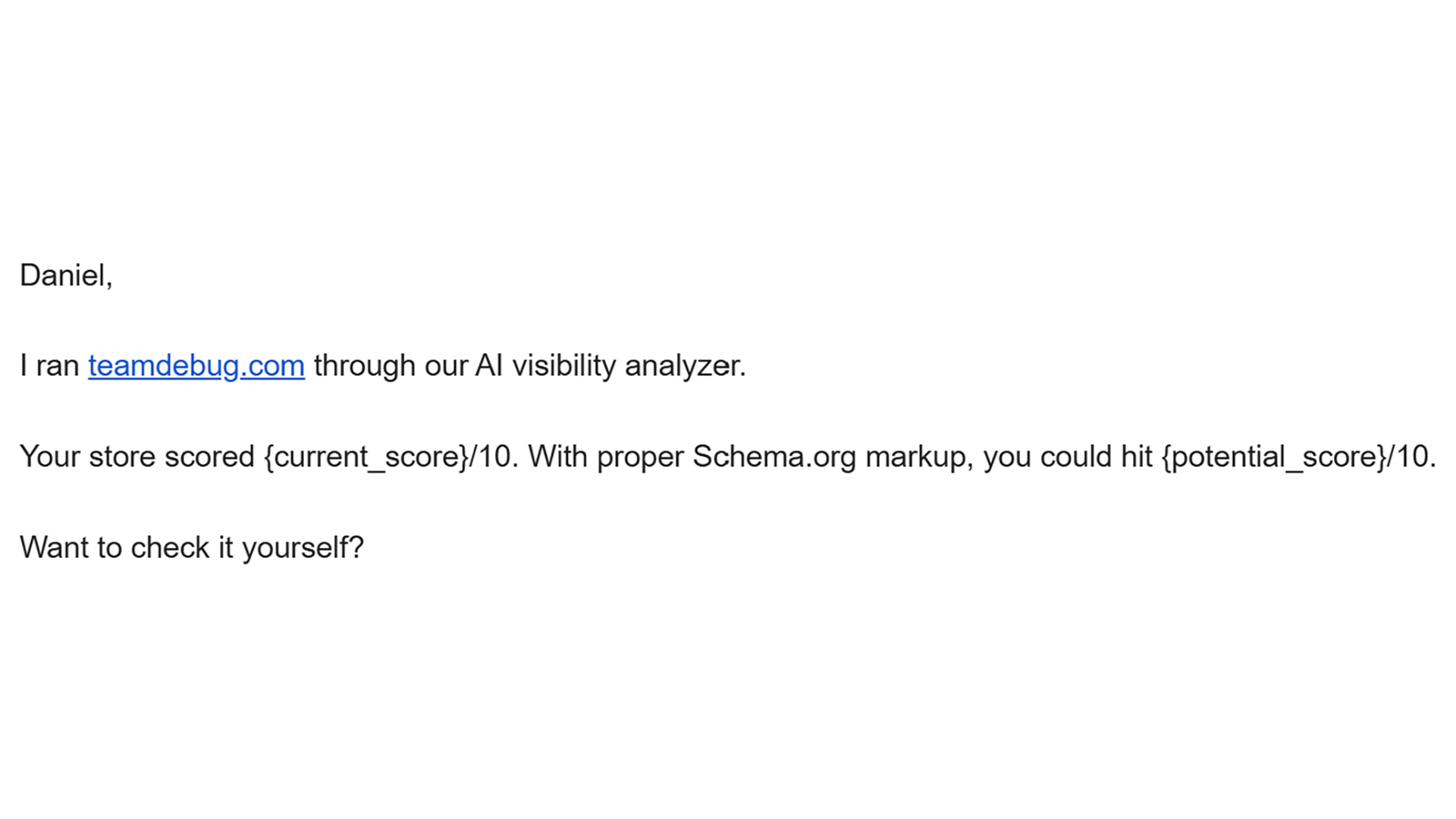Click the {potential_score} placeholder
Viewport: 1456px width, 819px height.
[x=1274, y=457]
